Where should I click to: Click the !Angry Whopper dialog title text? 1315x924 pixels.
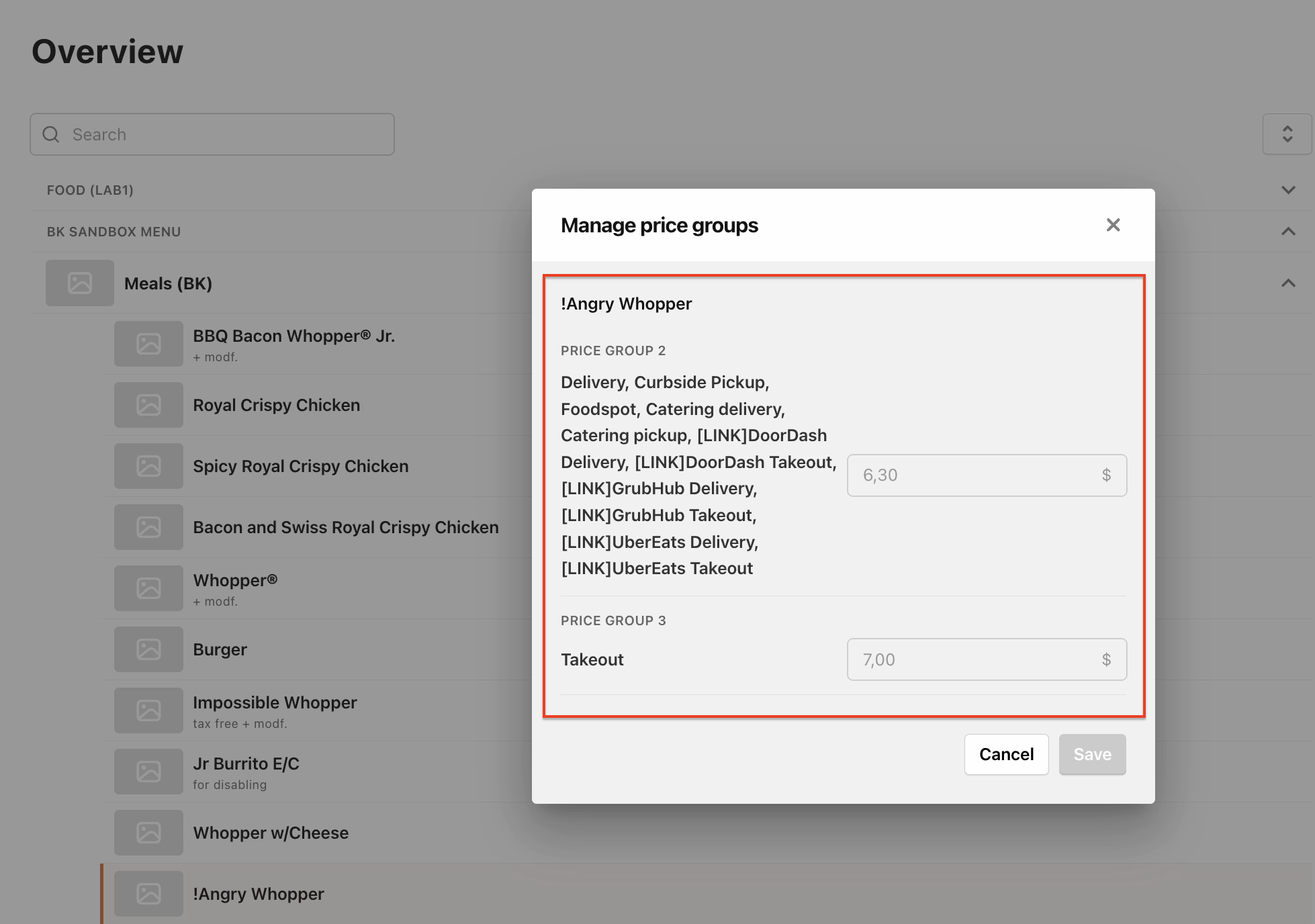click(x=626, y=304)
